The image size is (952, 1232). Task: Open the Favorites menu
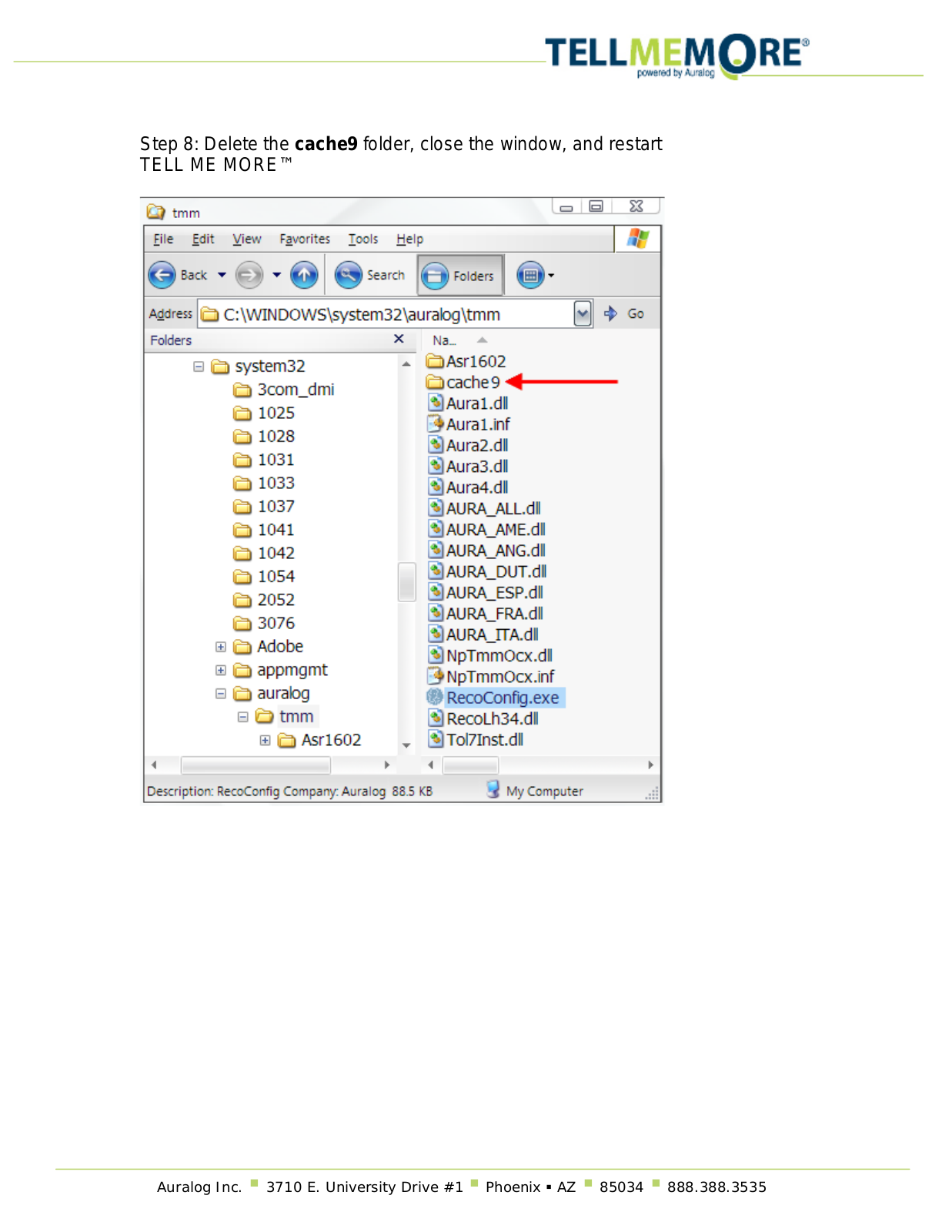[x=305, y=239]
